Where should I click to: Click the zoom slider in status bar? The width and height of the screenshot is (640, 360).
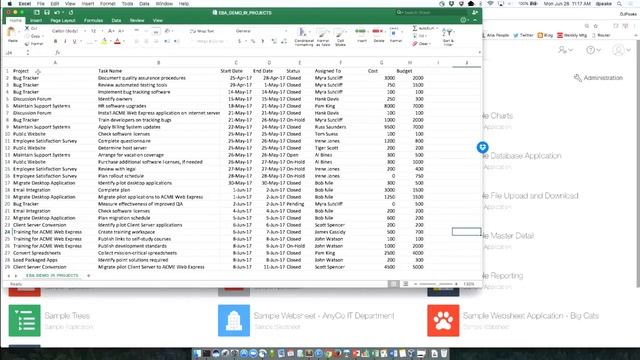436,284
